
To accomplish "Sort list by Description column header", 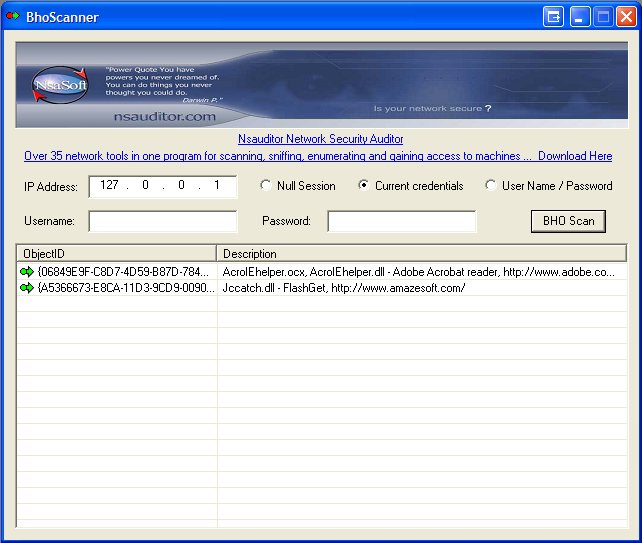I will [x=420, y=254].
